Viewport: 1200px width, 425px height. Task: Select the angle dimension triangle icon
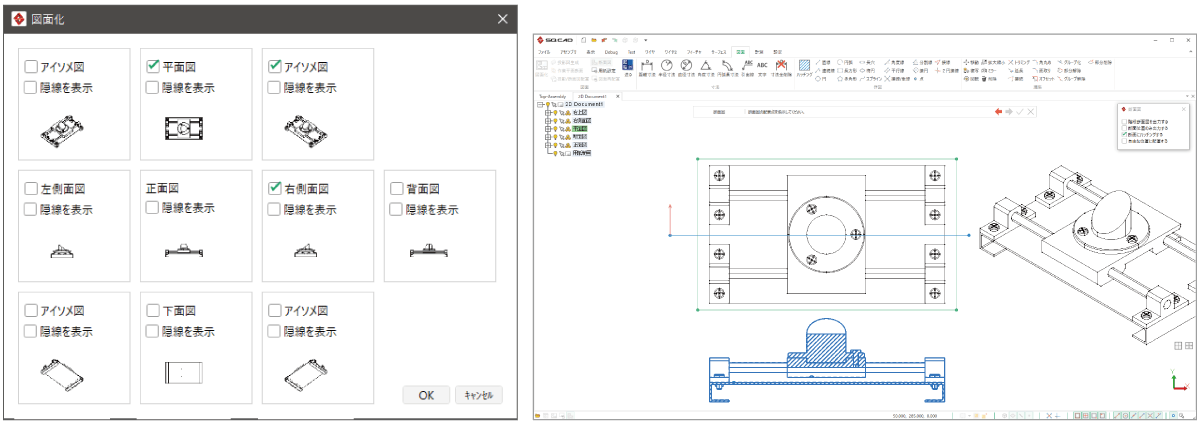(x=706, y=68)
